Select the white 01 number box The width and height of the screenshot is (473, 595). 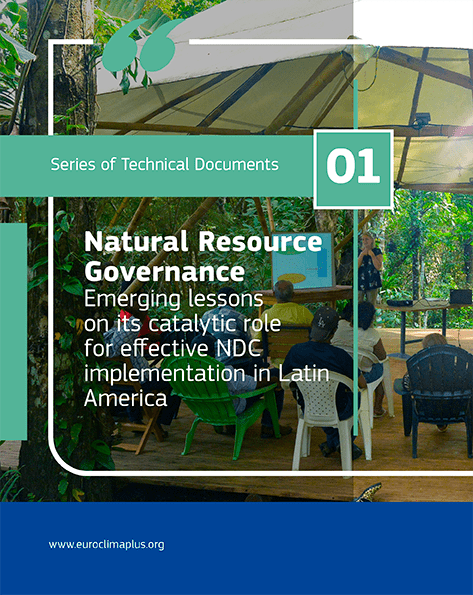pos(353,169)
